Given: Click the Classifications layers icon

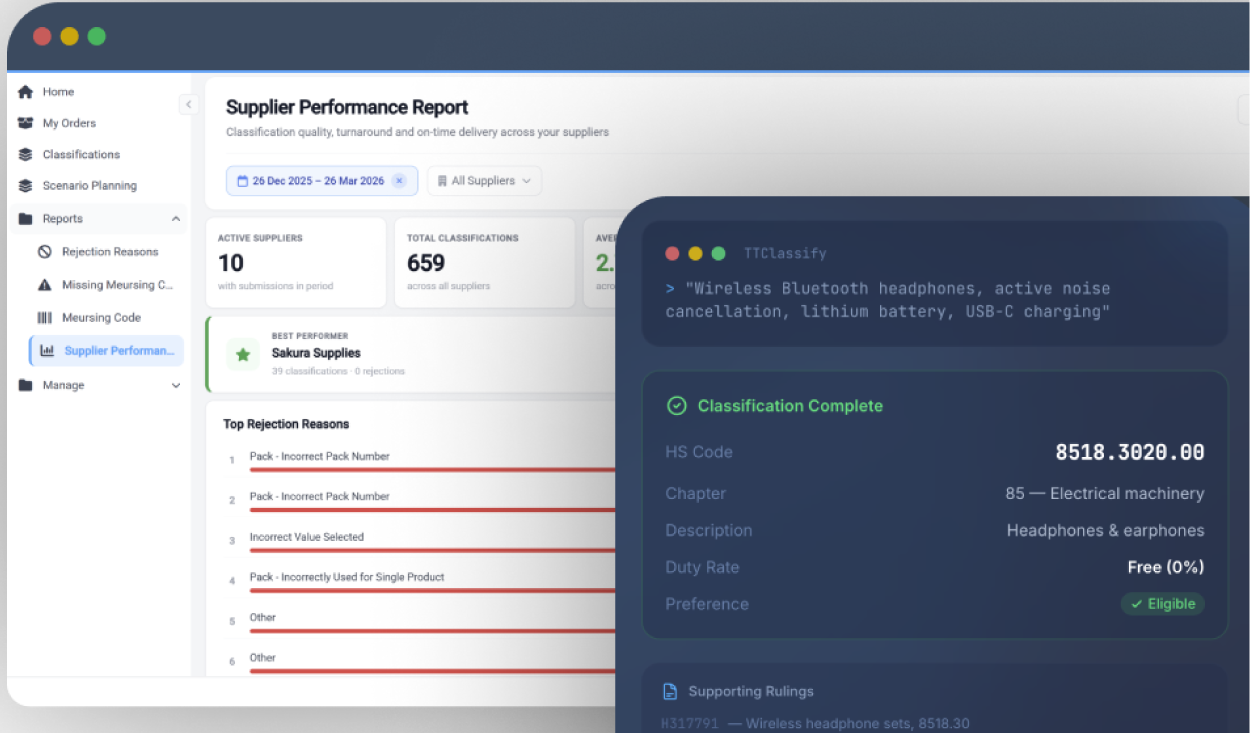Looking at the screenshot, I should 26,155.
